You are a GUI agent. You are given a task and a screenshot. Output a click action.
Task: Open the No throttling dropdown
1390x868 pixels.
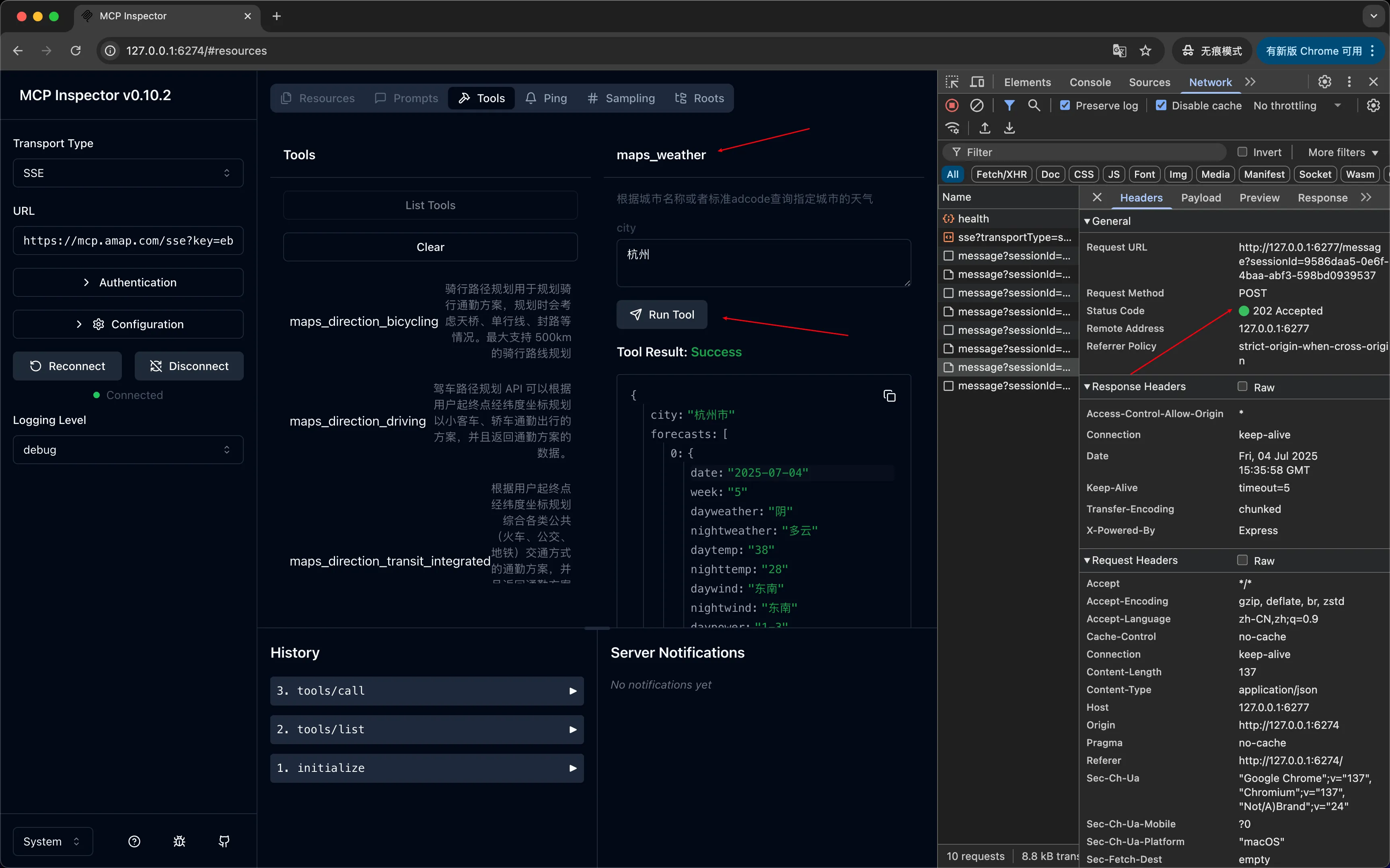tap(1297, 106)
